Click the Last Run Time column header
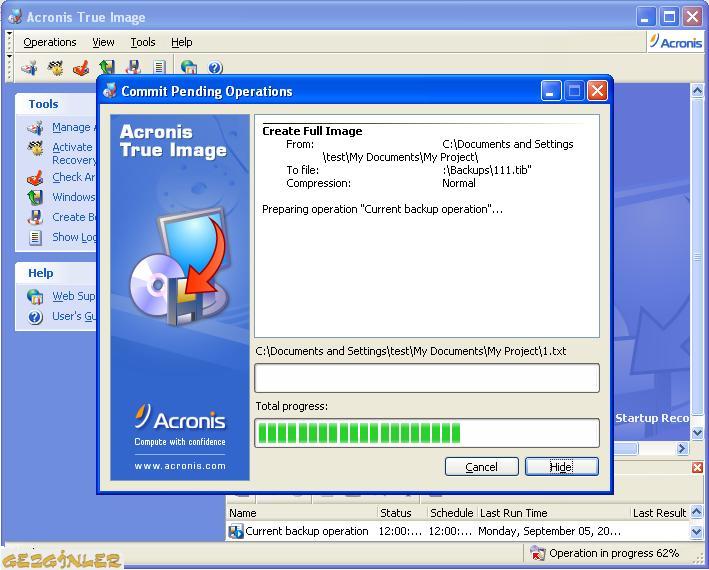 point(551,513)
